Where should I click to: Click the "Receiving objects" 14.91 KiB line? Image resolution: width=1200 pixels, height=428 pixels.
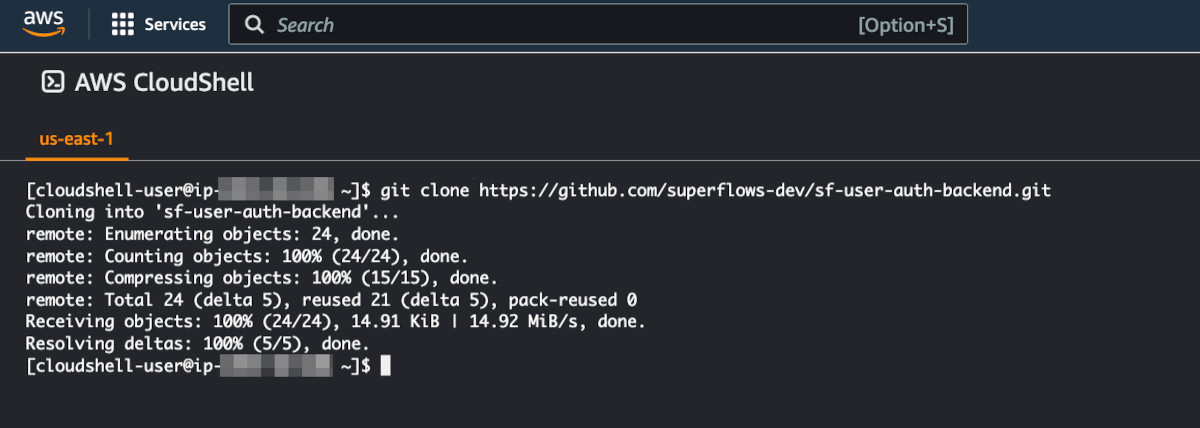(336, 322)
